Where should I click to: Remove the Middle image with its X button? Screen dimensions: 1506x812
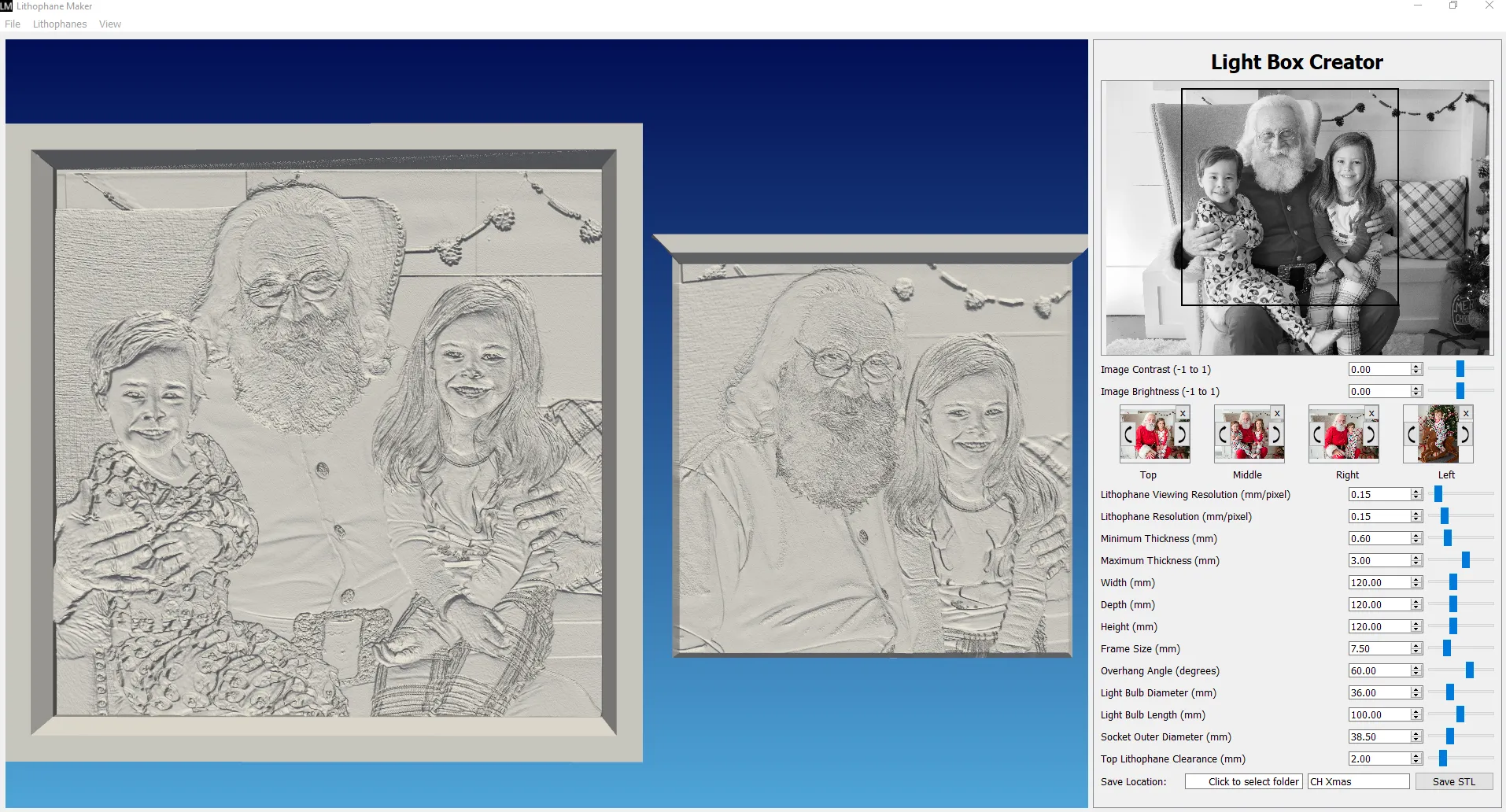(1276, 413)
